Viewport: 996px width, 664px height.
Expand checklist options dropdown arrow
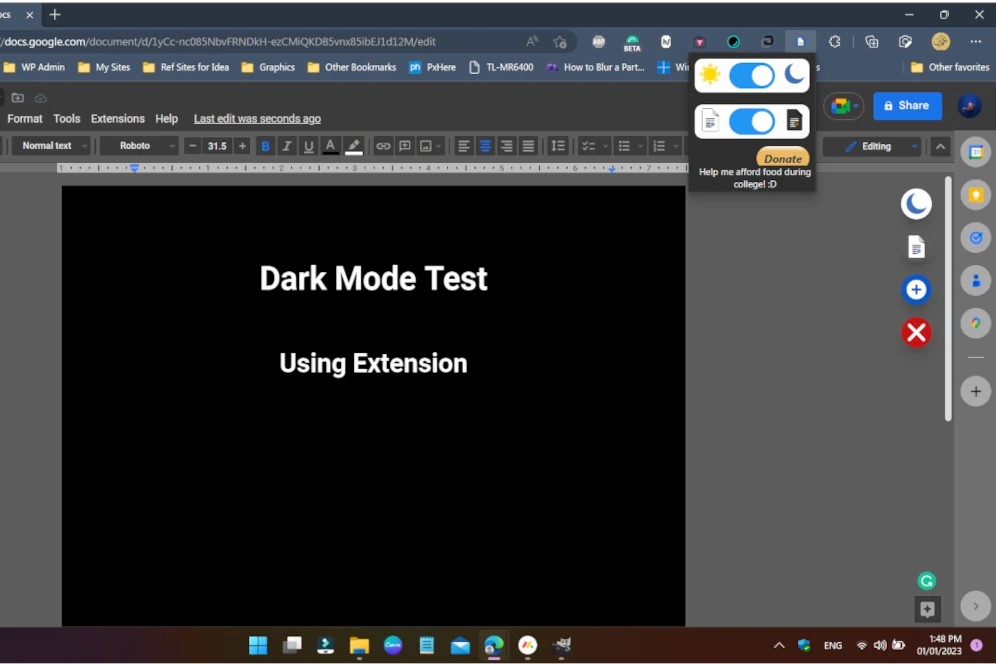(605, 147)
